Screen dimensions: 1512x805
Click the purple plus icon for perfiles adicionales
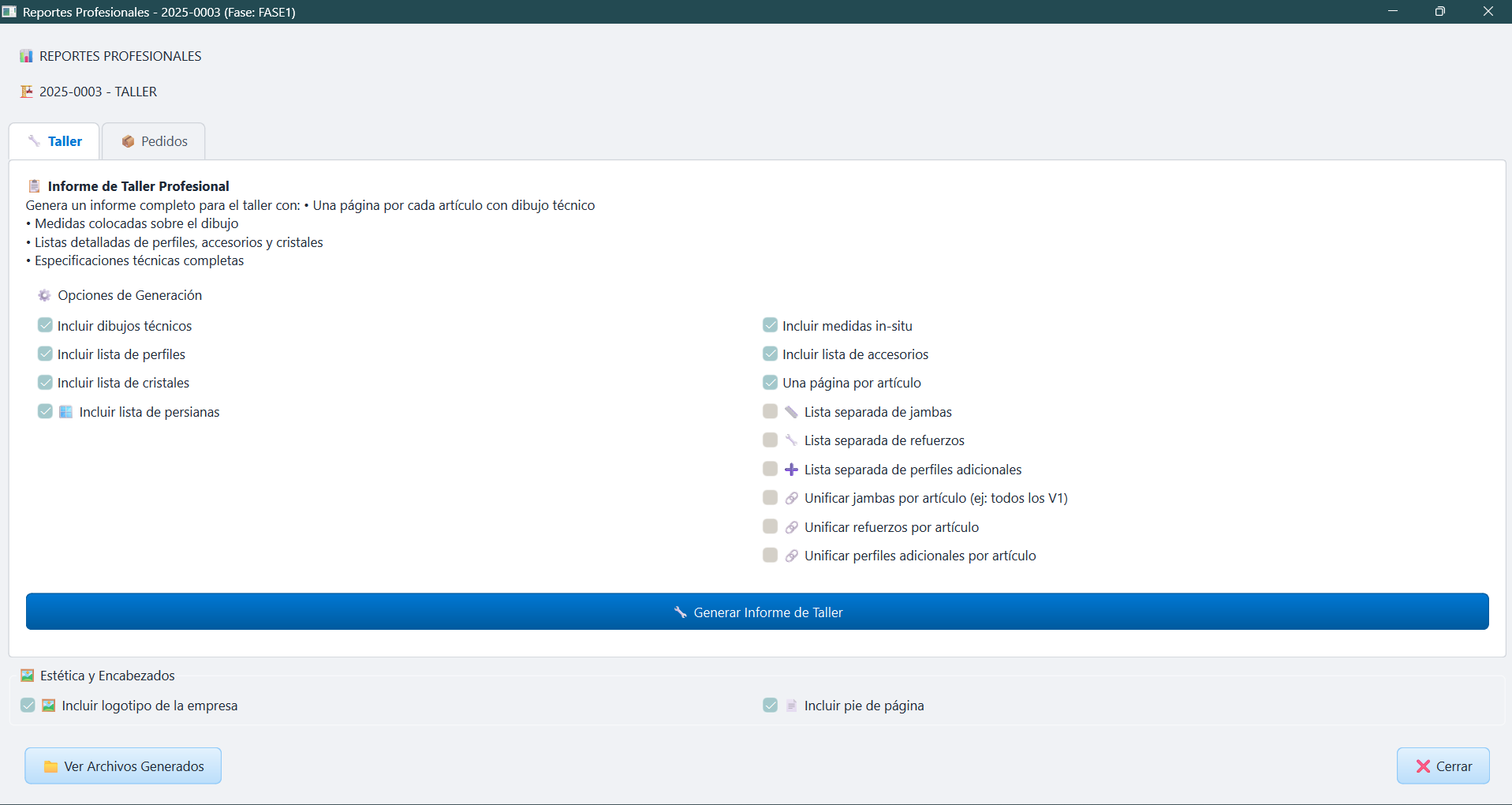(791, 470)
